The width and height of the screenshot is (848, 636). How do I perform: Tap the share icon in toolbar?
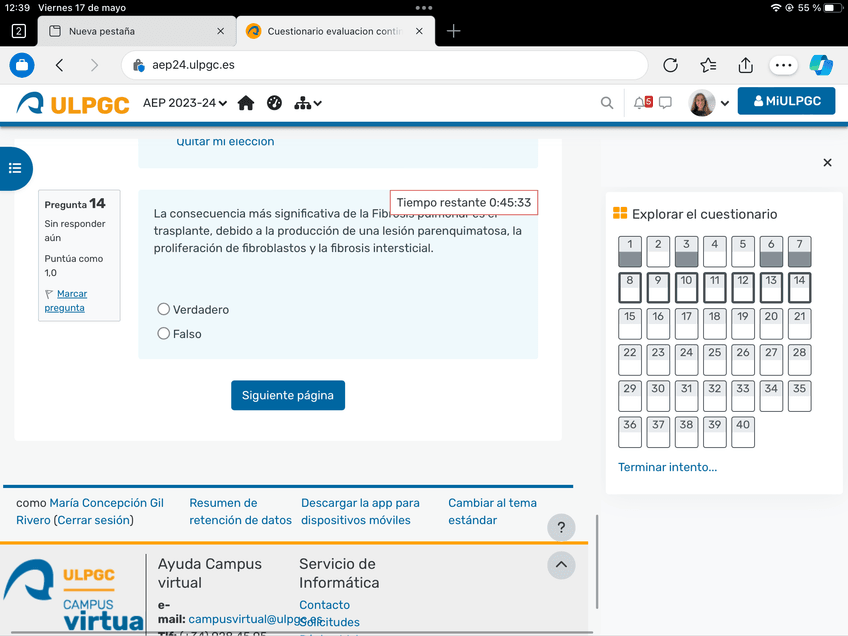(x=746, y=65)
